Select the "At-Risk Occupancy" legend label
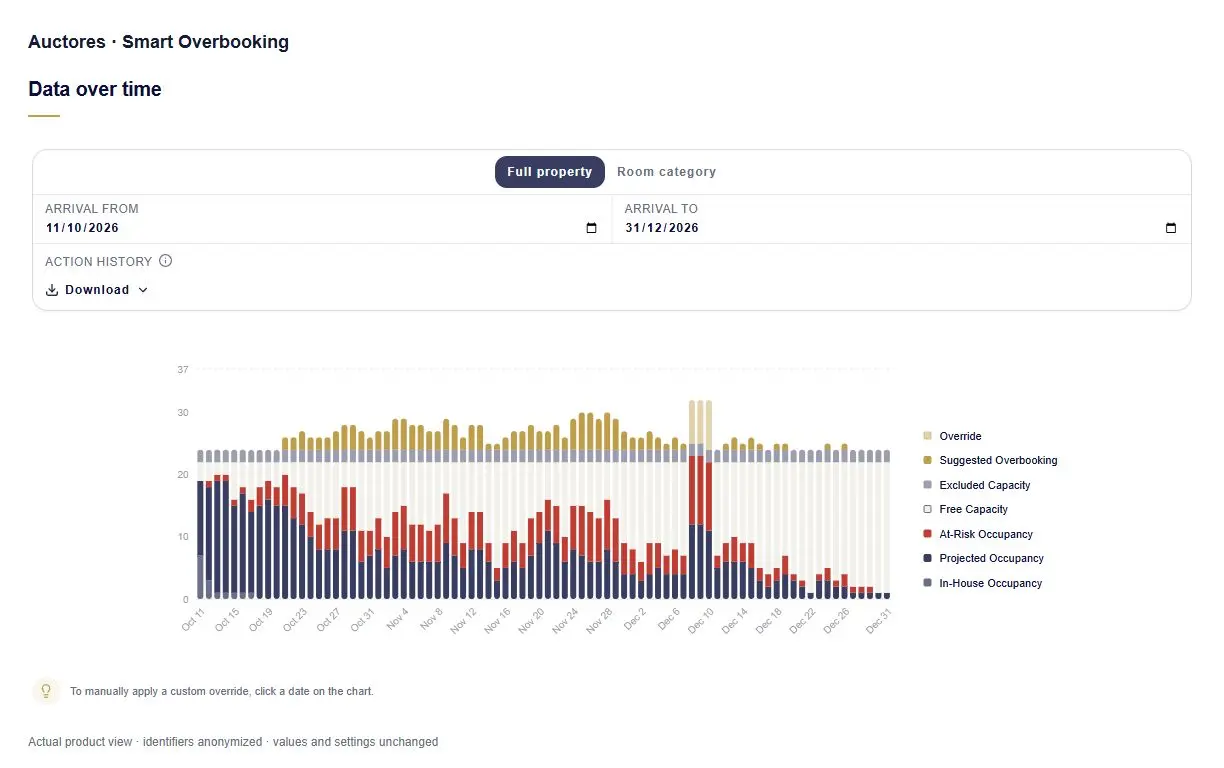 point(986,534)
